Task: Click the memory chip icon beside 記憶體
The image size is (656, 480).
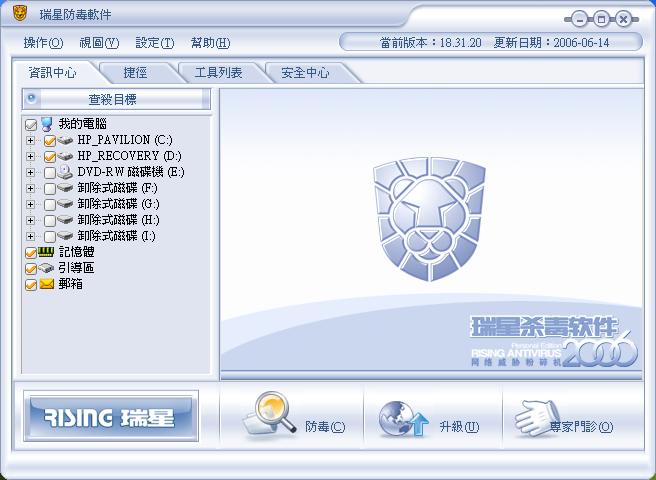Action: 46,252
